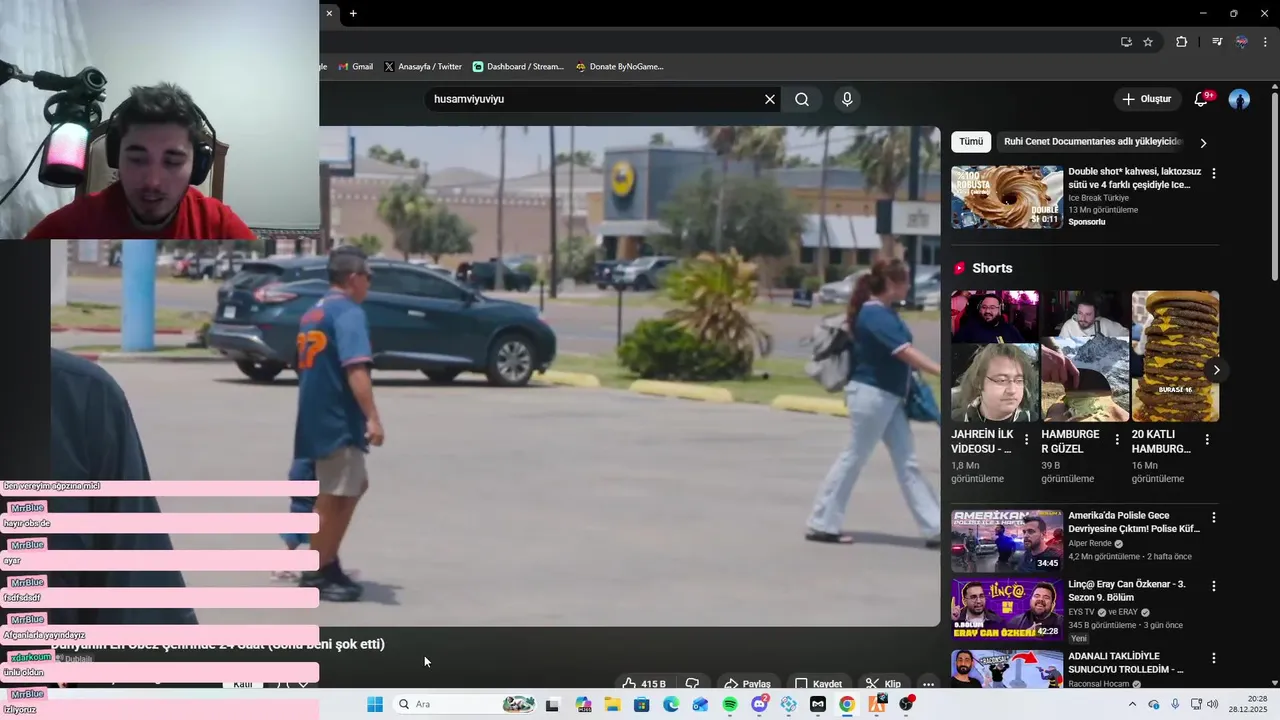The width and height of the screenshot is (1280, 720).
Task: Open the Chrome profile icon
Action: point(1241,42)
